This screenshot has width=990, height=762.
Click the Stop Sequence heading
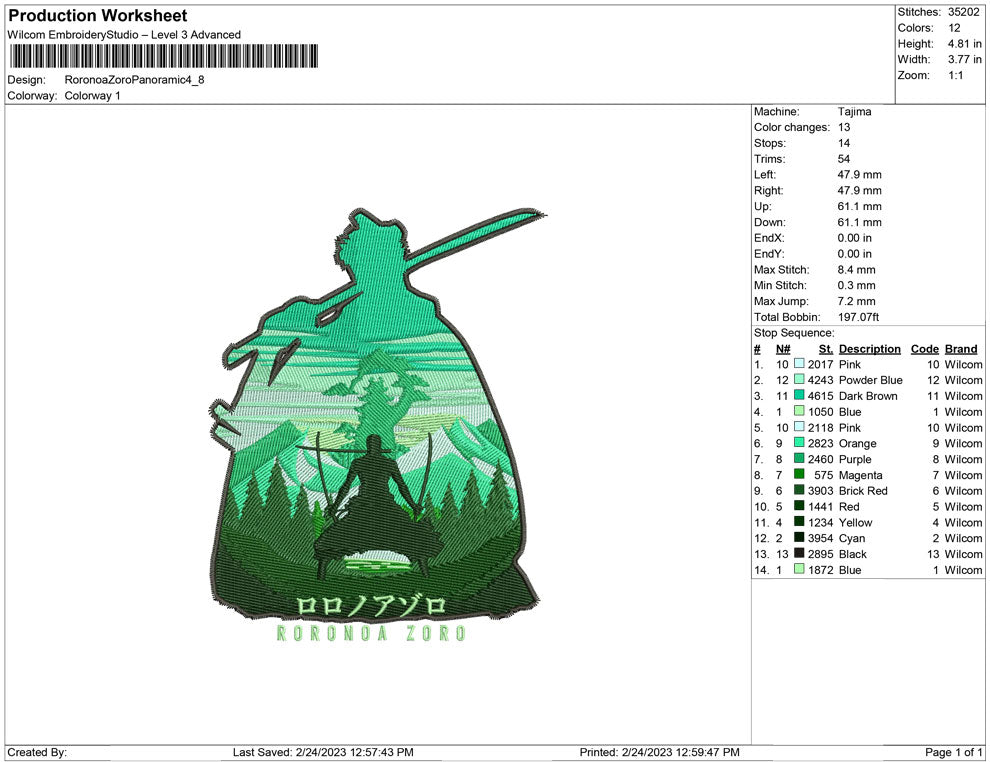click(x=794, y=333)
